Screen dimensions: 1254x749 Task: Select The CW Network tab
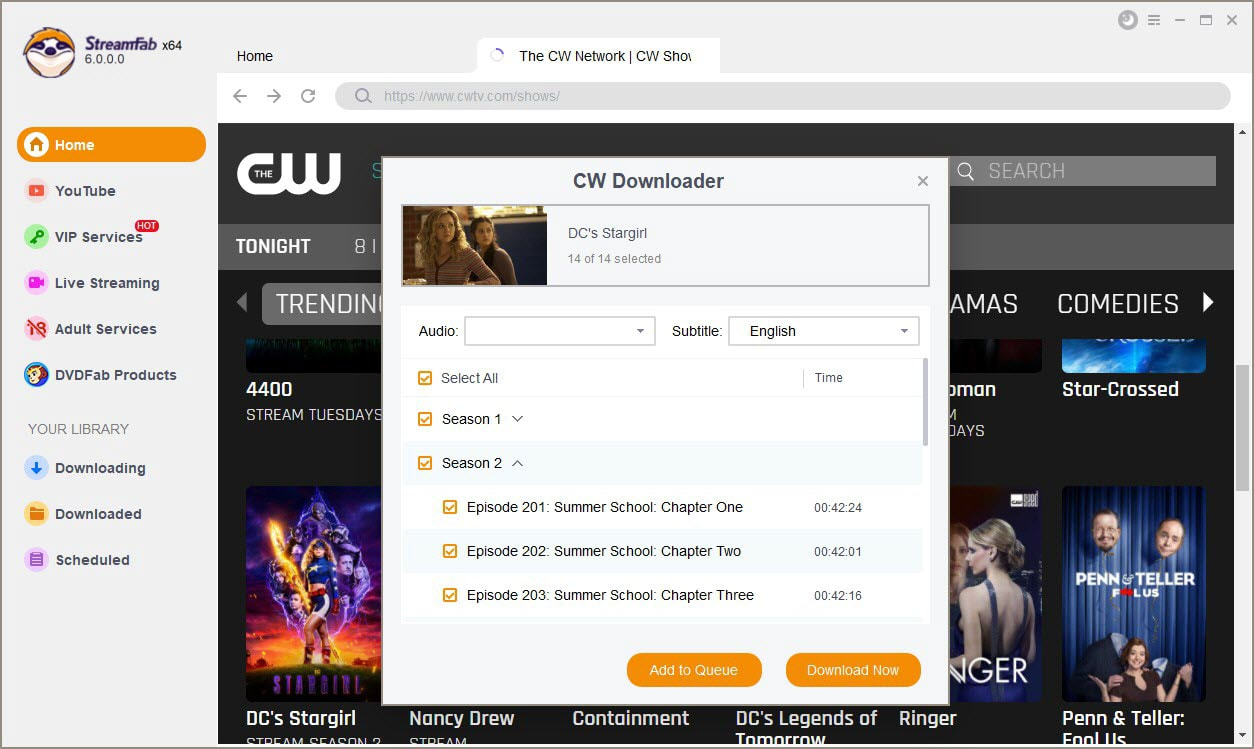coord(598,56)
